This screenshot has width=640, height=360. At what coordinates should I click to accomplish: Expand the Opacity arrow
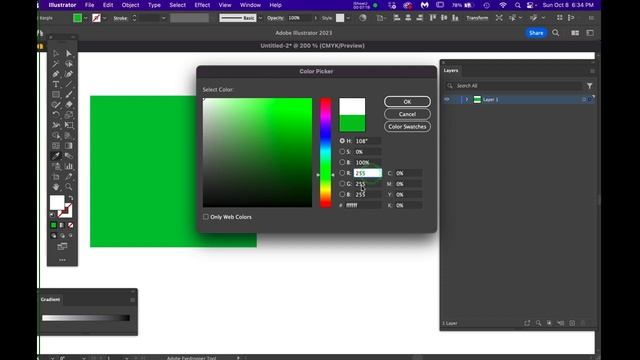(315, 18)
